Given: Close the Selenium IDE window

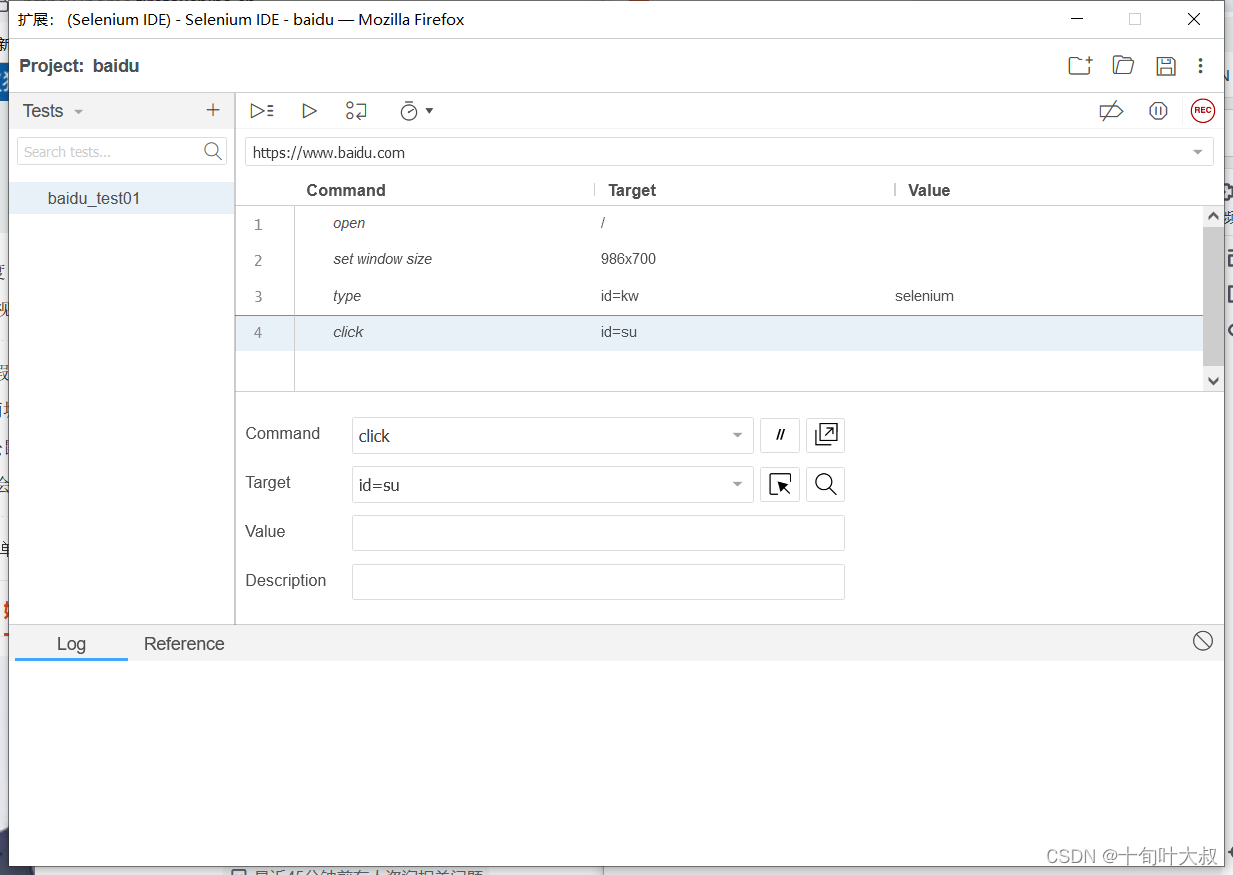Looking at the screenshot, I should pos(1194,19).
